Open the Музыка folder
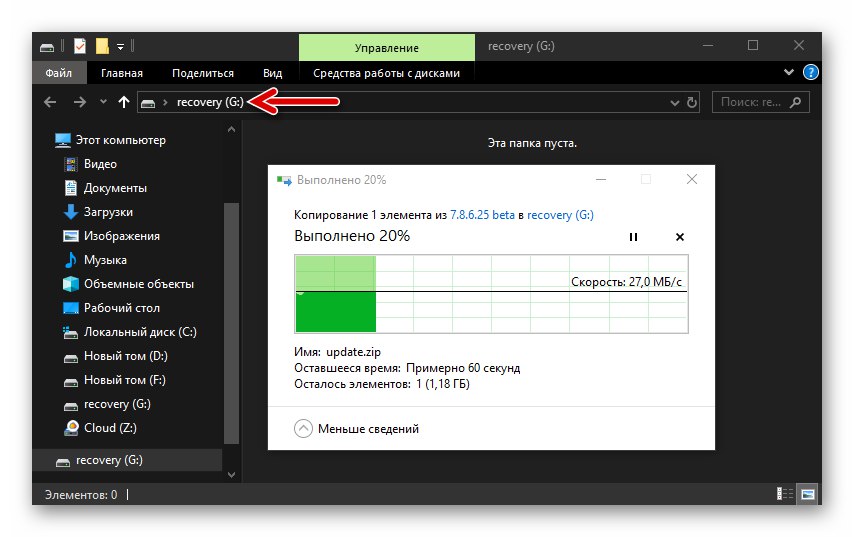Screen dimensions: 854x537 105,260
